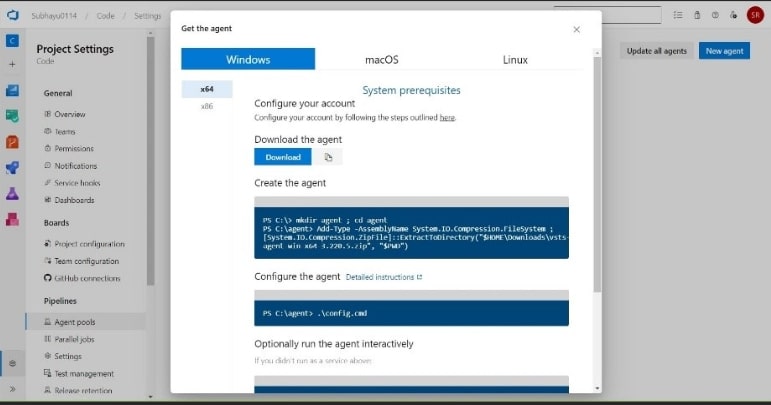Open the Repos hub icon in sidebar
This screenshot has height=405, width=771.
click(x=12, y=142)
